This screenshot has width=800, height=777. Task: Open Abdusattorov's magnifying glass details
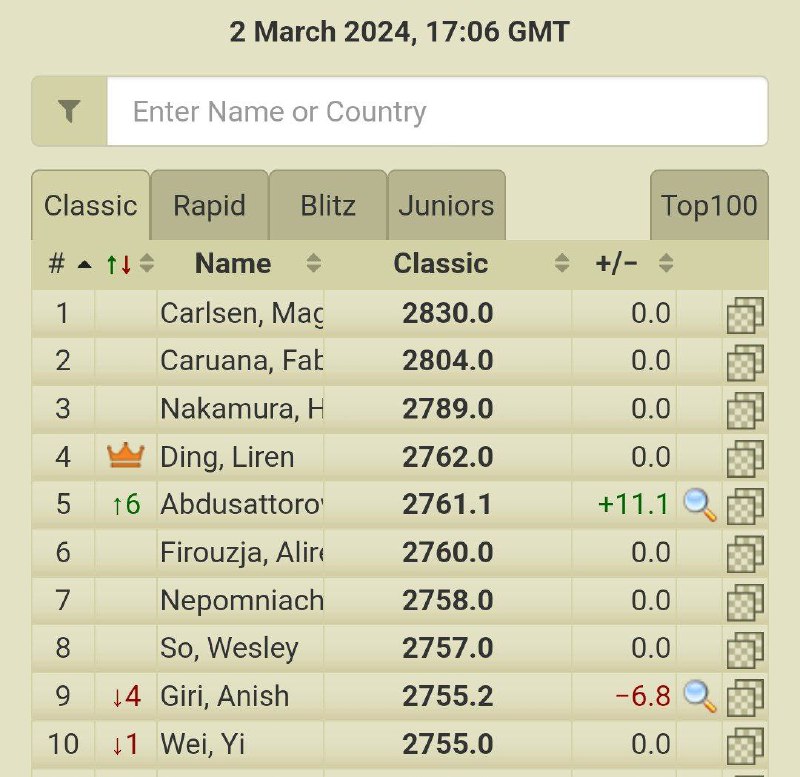(699, 505)
